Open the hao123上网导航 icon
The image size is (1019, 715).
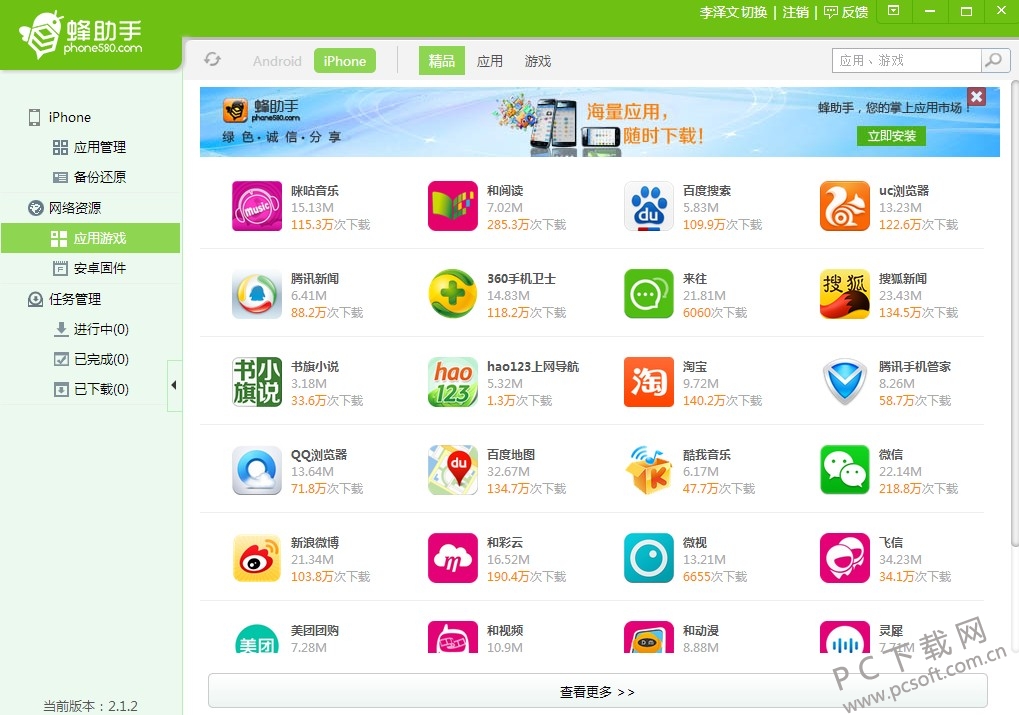click(453, 382)
